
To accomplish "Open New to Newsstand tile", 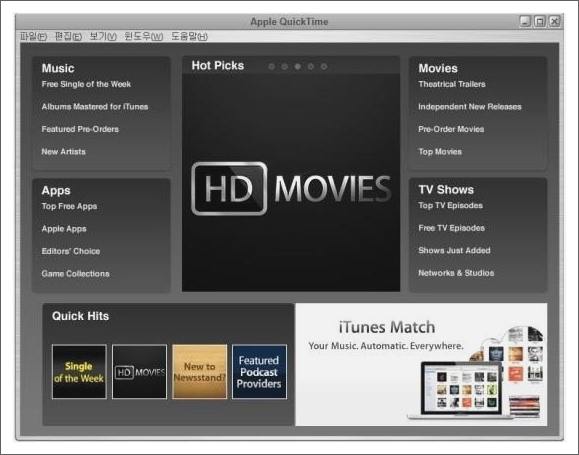I will click(x=199, y=372).
